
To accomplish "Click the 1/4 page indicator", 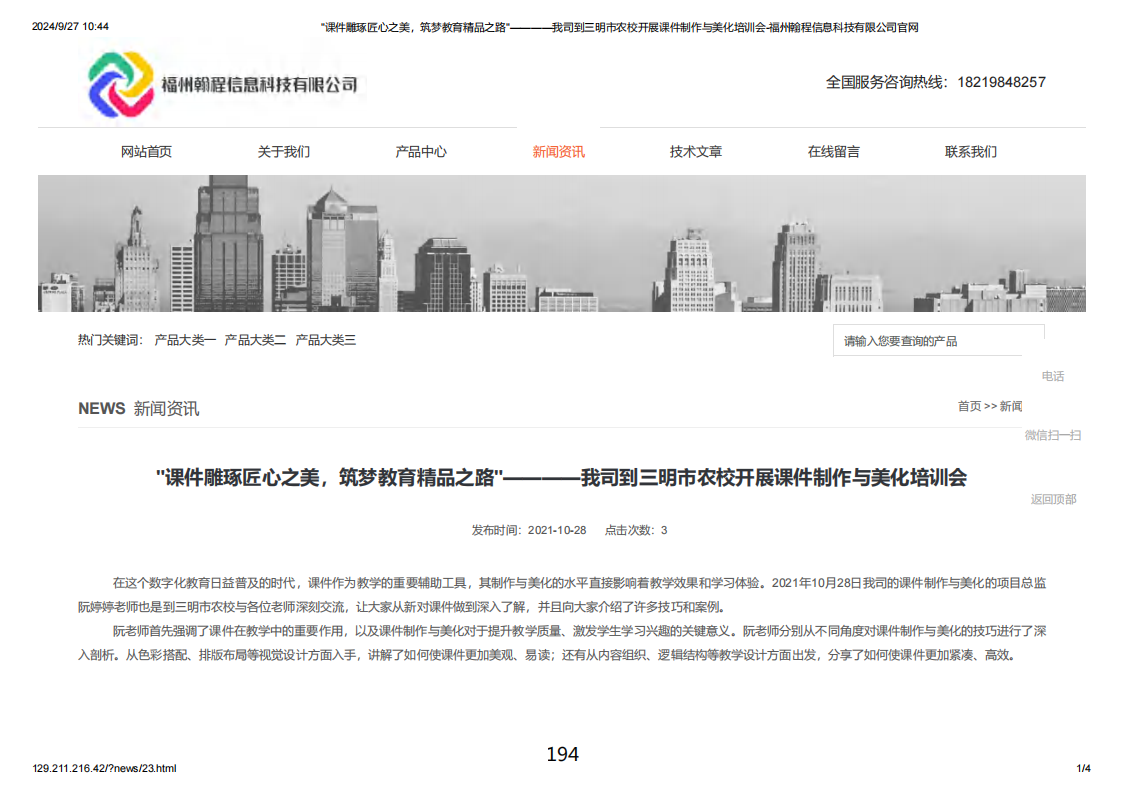I will [x=1084, y=769].
